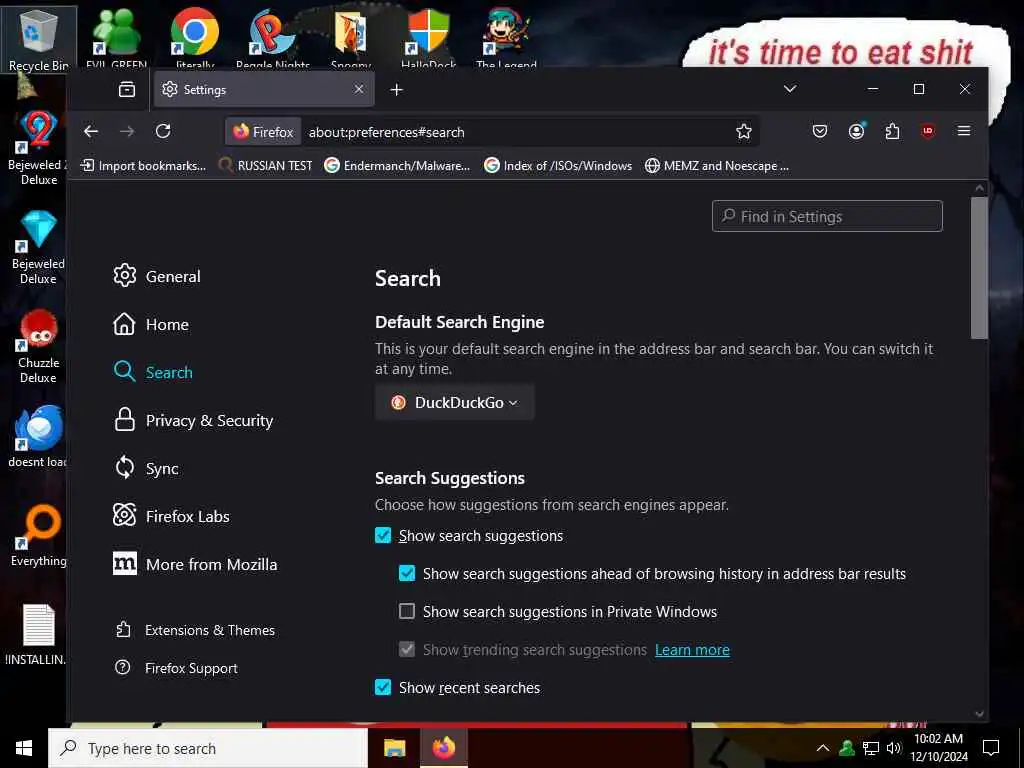Bookmark this page with the star icon
1024x768 pixels.
click(x=743, y=131)
